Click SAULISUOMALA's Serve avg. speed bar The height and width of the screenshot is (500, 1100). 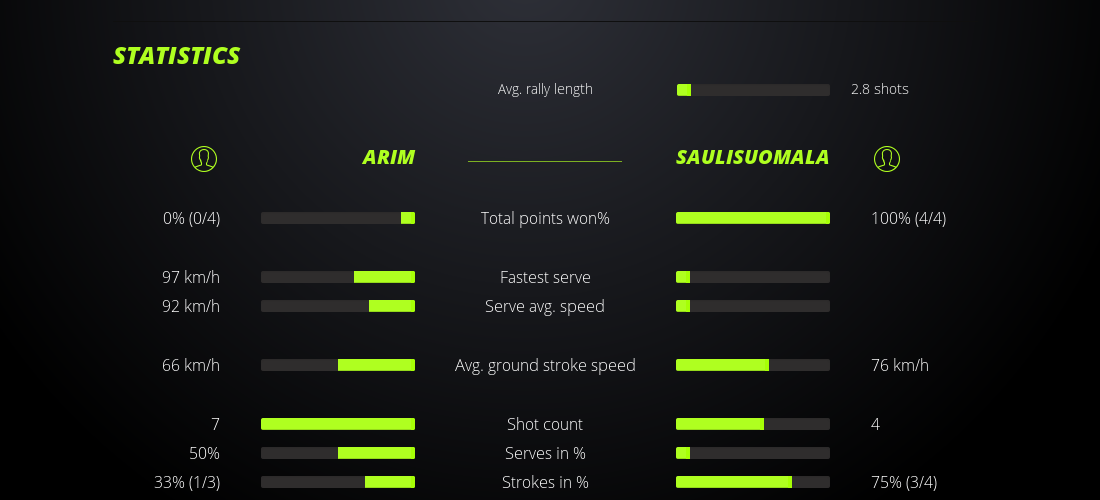point(753,306)
